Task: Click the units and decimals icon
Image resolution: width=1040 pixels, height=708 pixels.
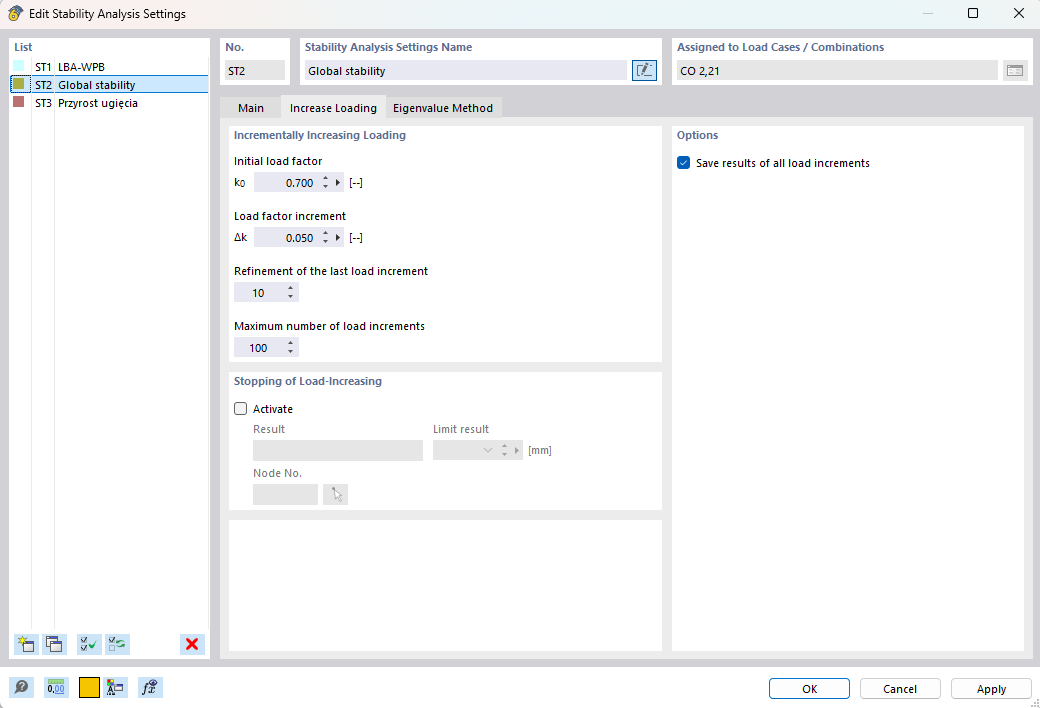Action: click(56, 687)
